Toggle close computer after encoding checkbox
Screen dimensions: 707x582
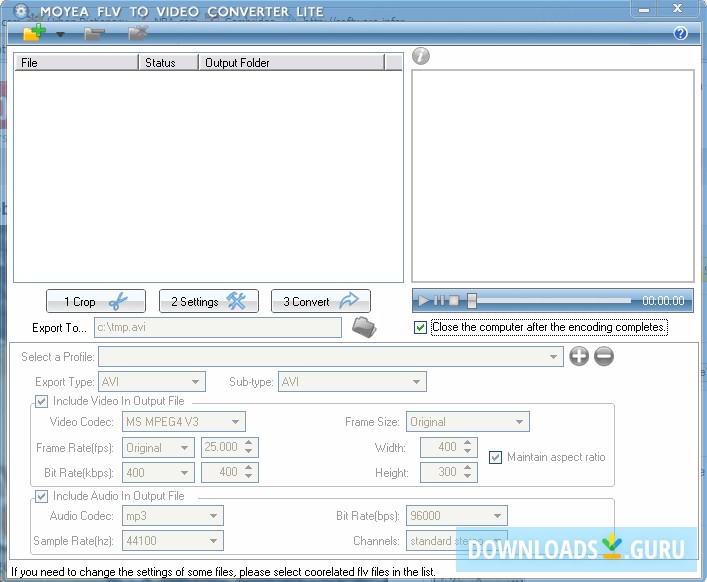[420, 327]
